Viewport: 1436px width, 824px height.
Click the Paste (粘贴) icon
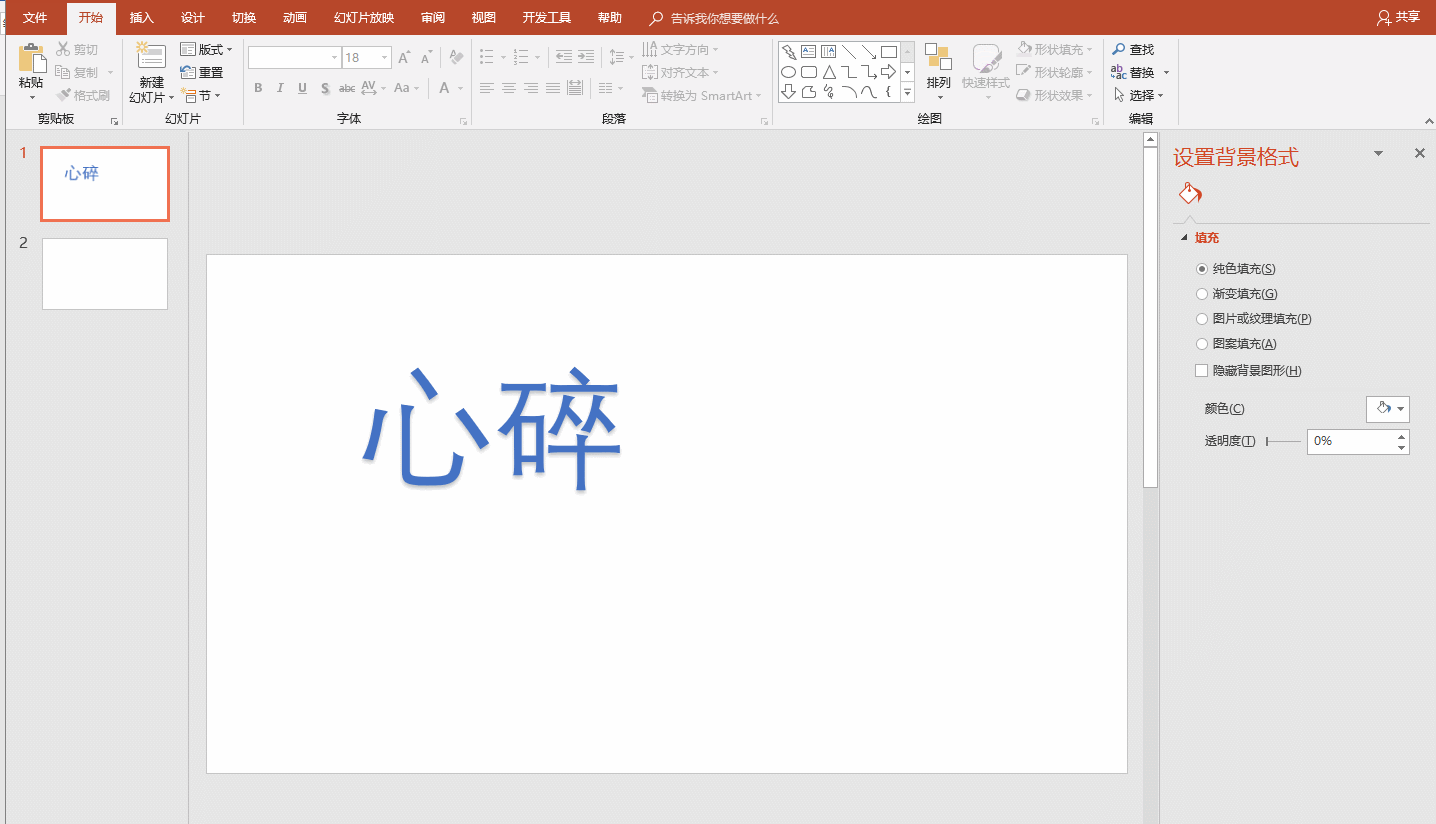coord(31,60)
